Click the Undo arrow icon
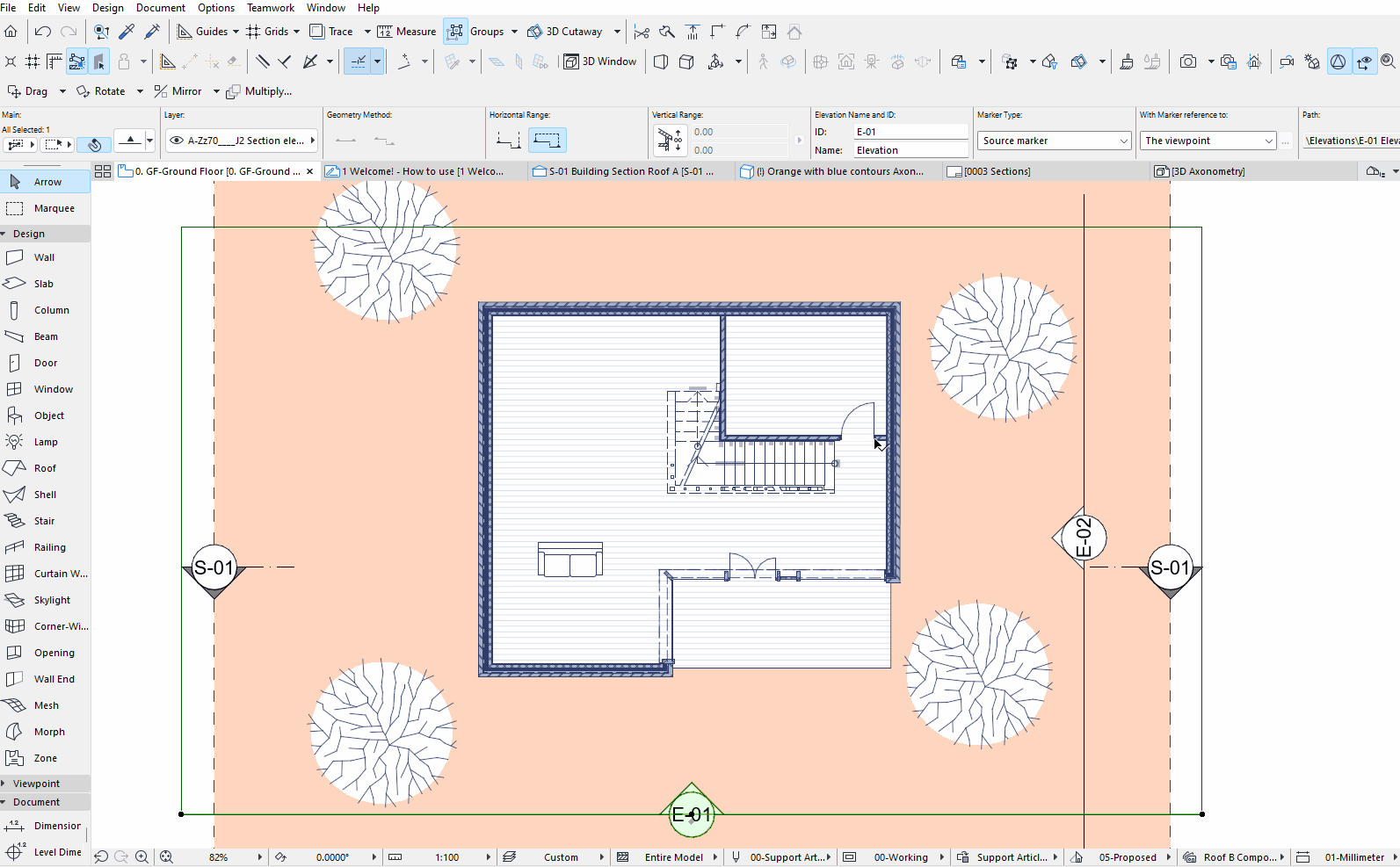 click(42, 32)
